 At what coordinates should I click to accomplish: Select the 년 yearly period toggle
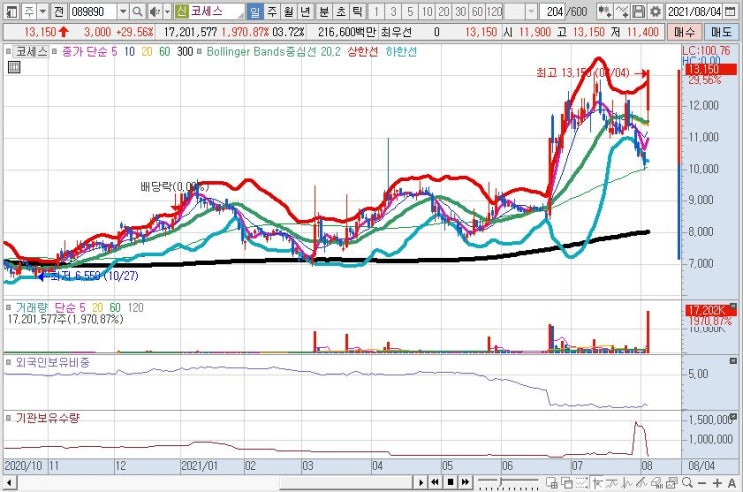[x=305, y=11]
